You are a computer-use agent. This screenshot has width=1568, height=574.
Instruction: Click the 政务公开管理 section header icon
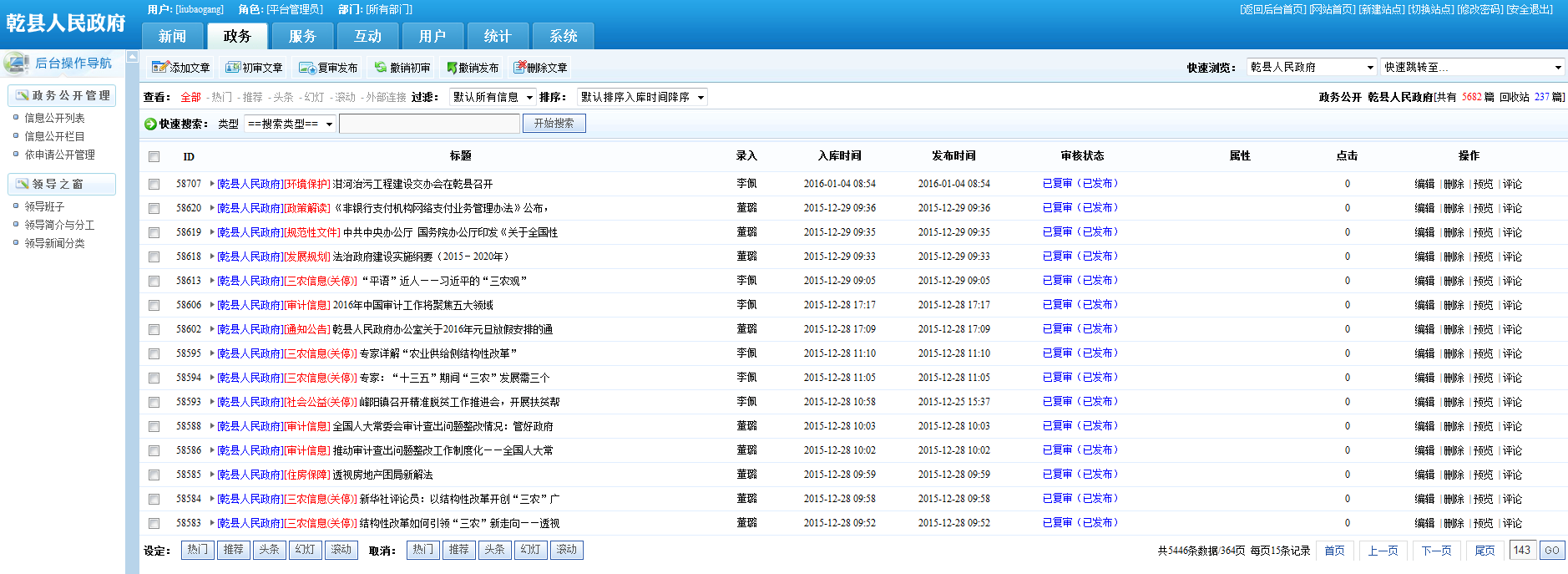coord(23,95)
